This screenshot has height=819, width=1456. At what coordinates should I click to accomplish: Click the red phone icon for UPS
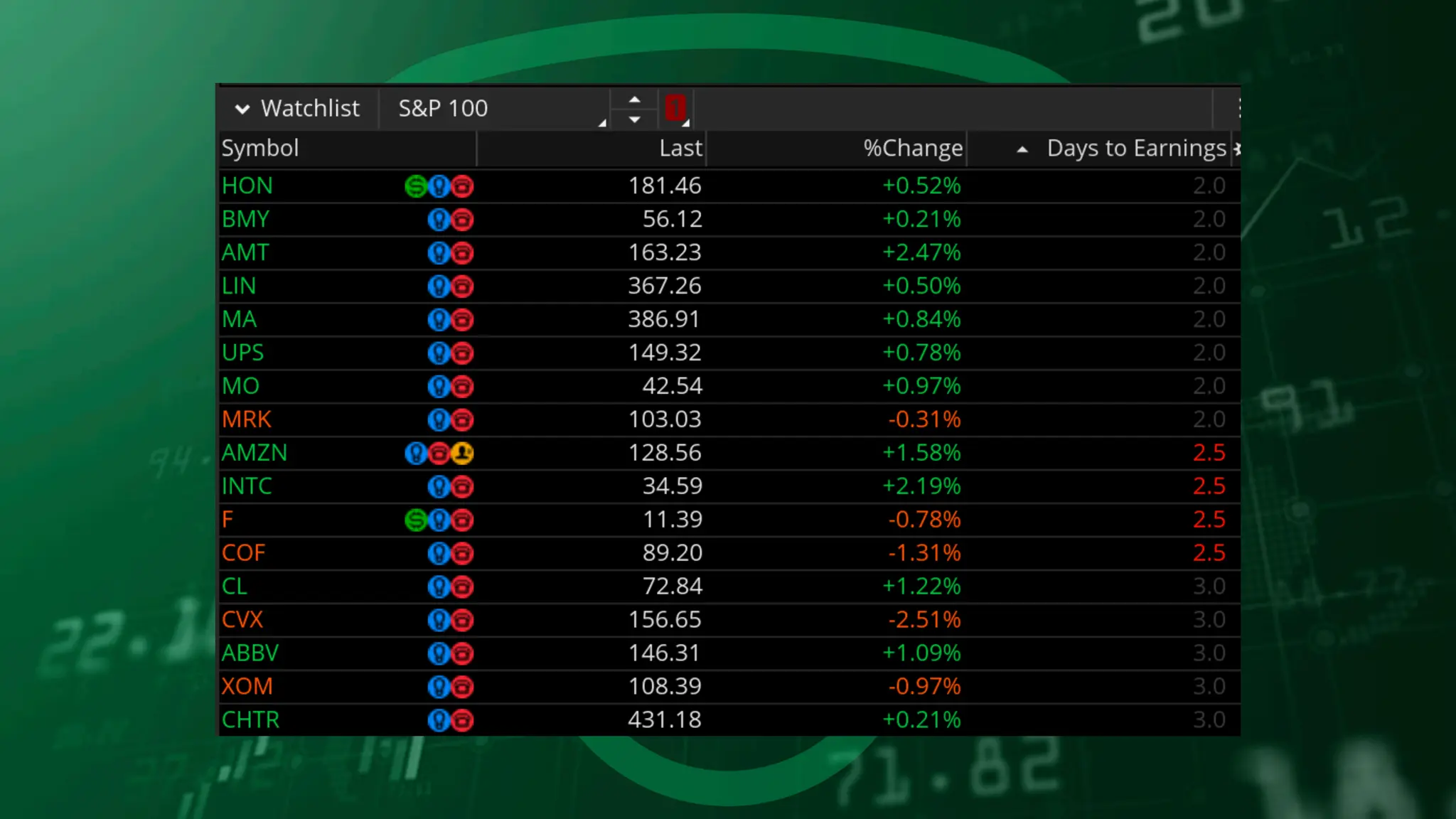tap(462, 353)
